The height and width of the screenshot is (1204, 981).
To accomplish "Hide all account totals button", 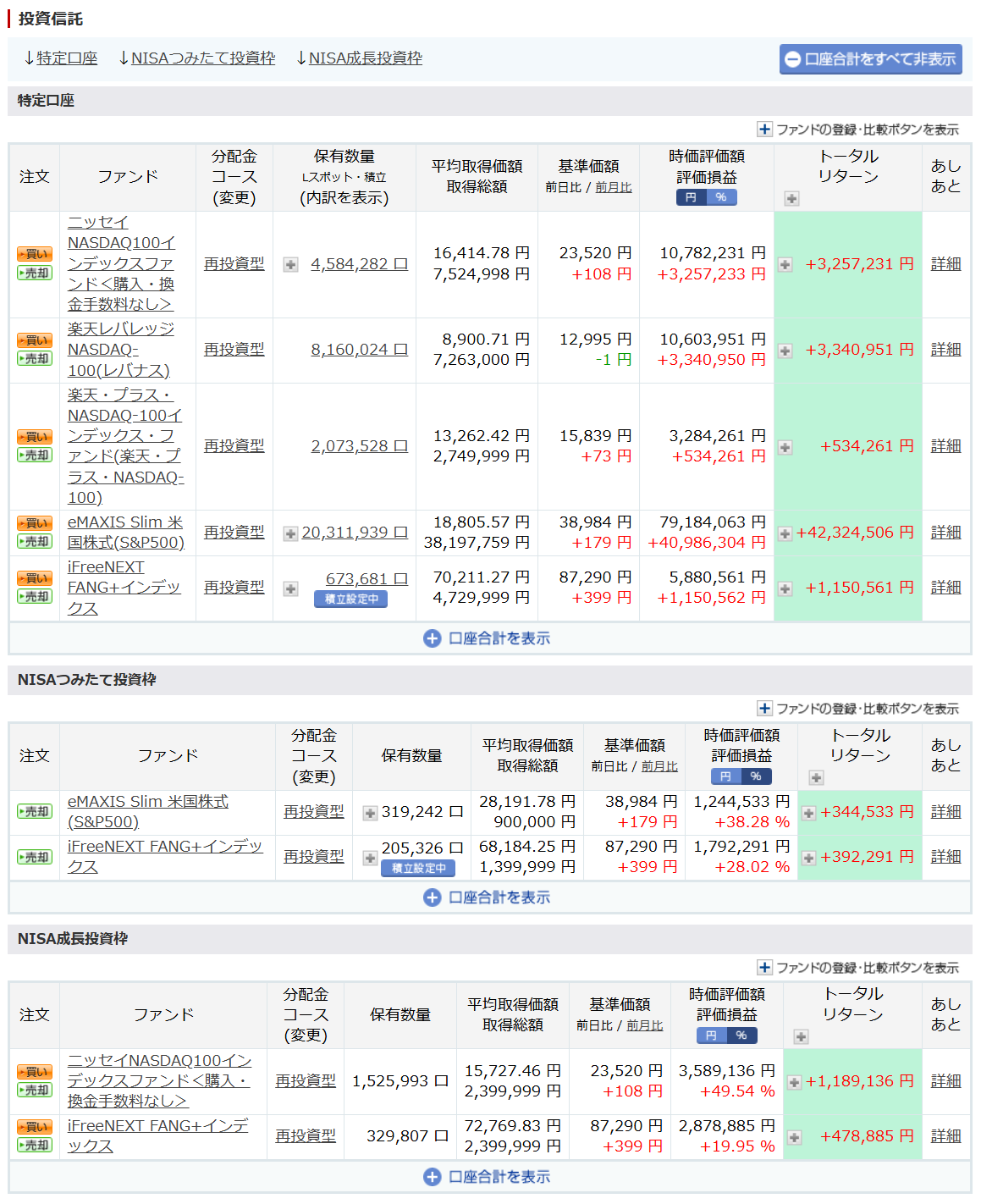I will (x=870, y=59).
